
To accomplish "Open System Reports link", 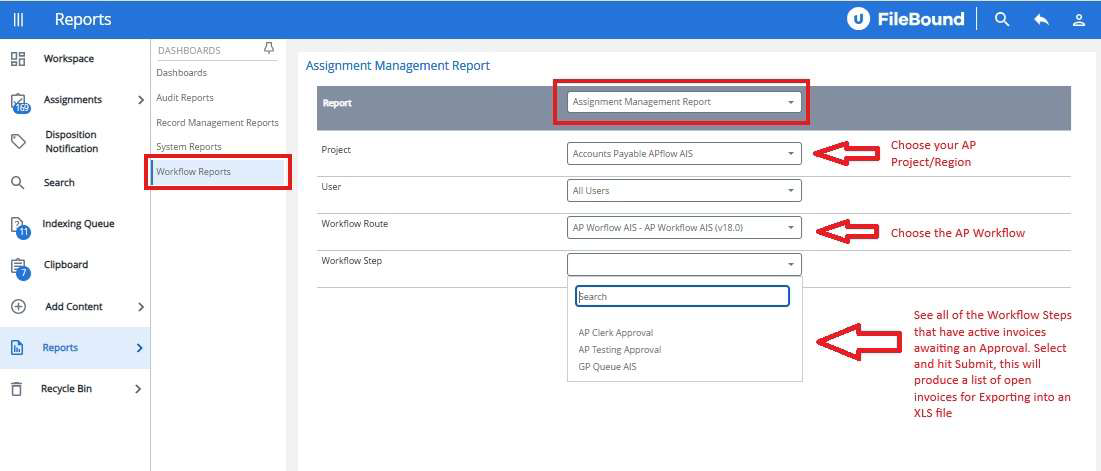I will point(189,147).
